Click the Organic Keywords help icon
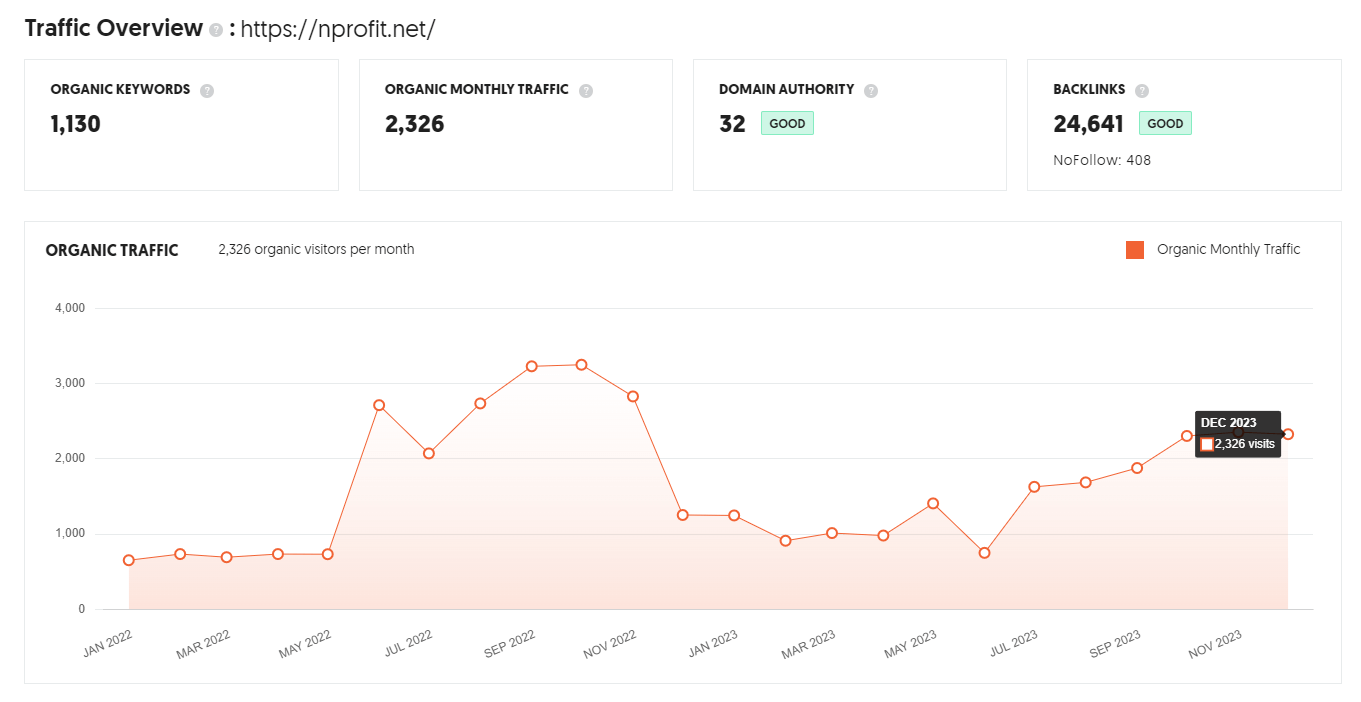 tap(207, 90)
